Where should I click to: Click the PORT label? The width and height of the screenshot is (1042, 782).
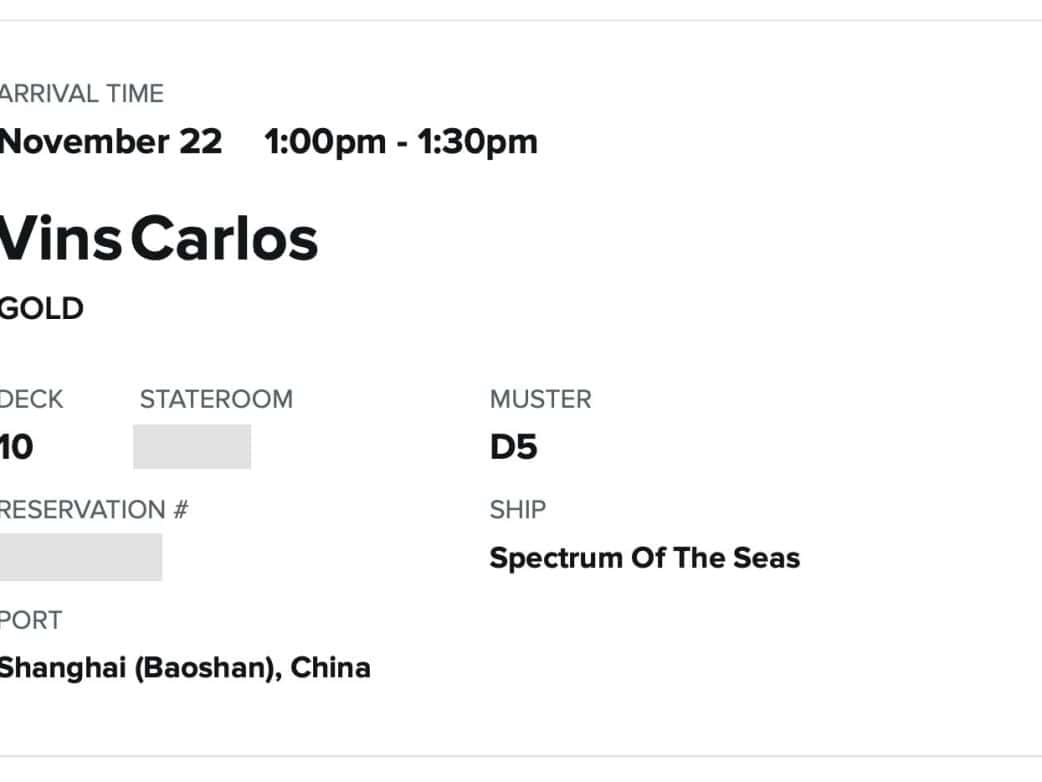[30, 620]
